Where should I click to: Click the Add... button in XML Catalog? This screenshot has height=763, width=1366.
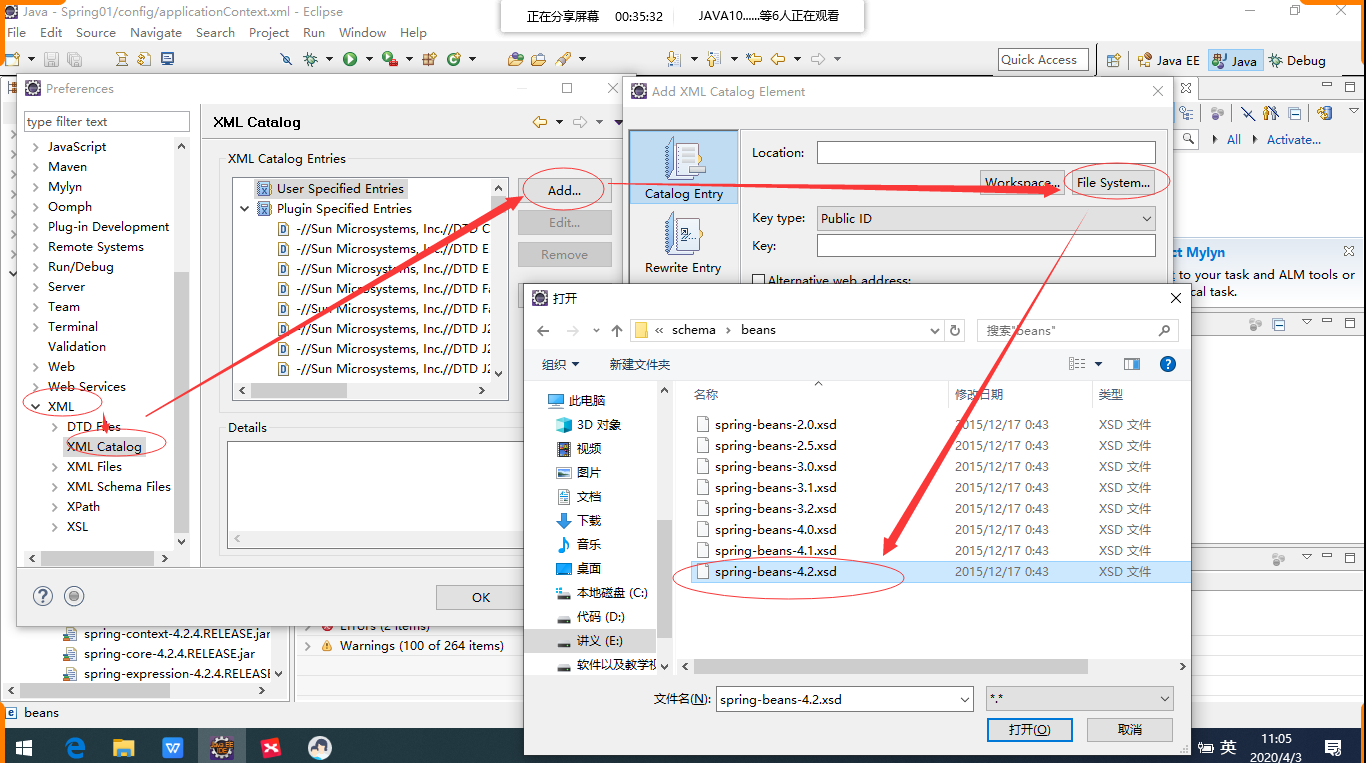564,190
